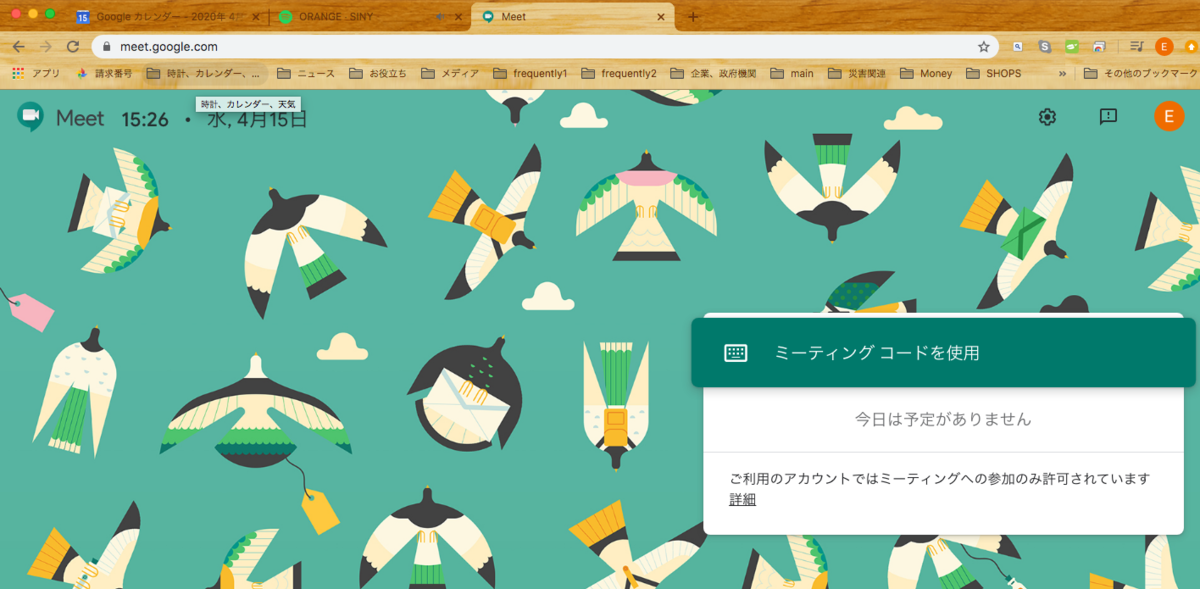The width and height of the screenshot is (1200, 589).
Task: Open Money bookmark folder
Action: pyautogui.click(x=926, y=73)
